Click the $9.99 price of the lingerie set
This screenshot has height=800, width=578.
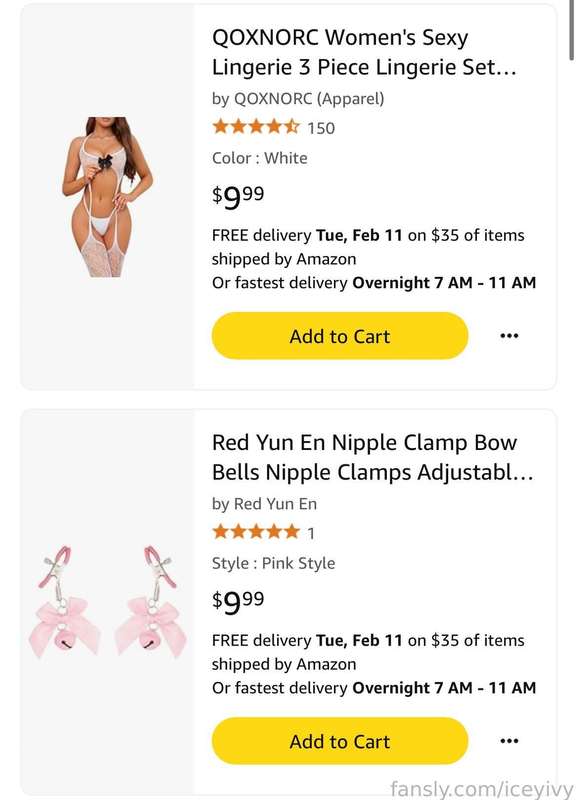(238, 196)
